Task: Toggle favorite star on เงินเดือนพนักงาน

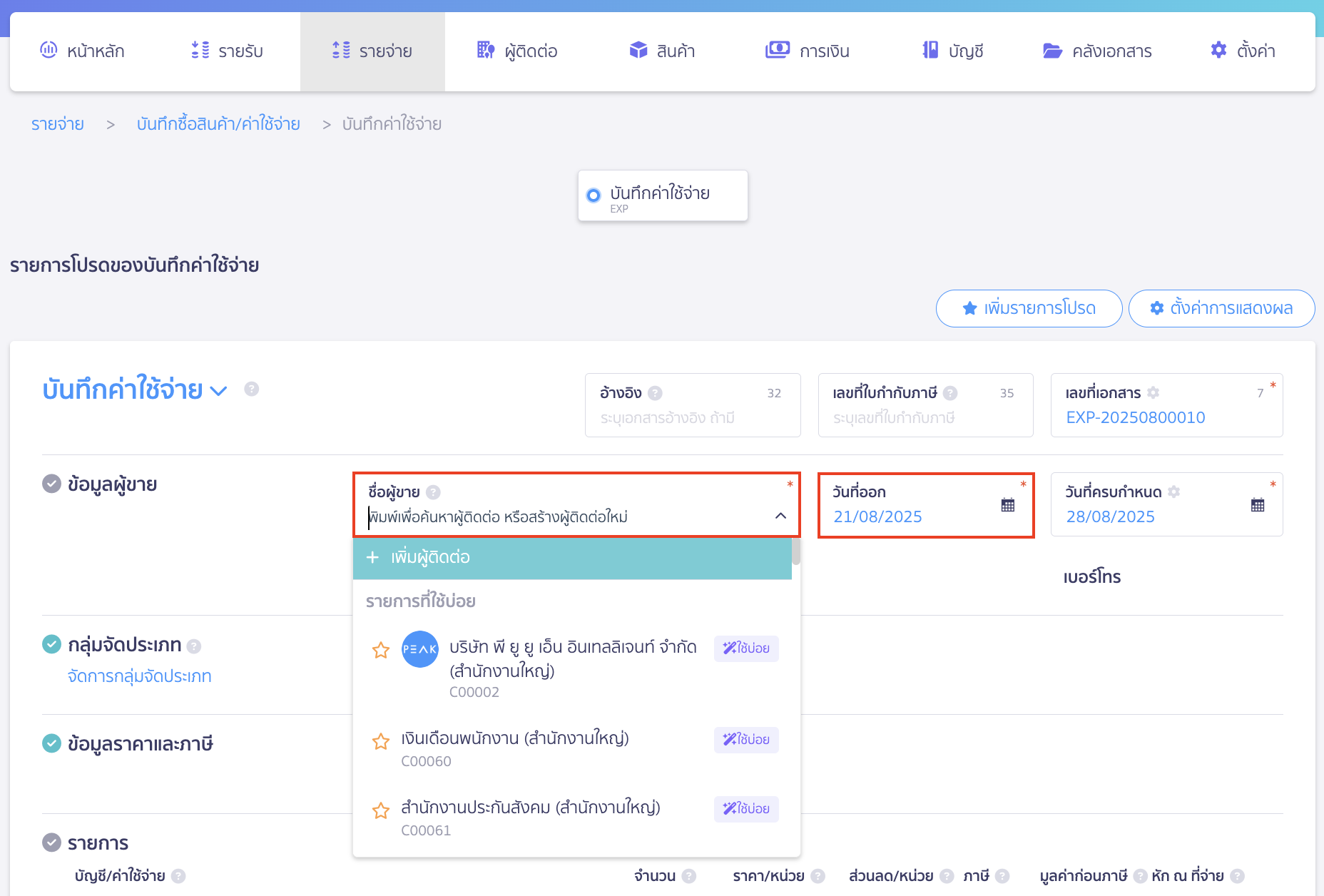Action: 380,741
